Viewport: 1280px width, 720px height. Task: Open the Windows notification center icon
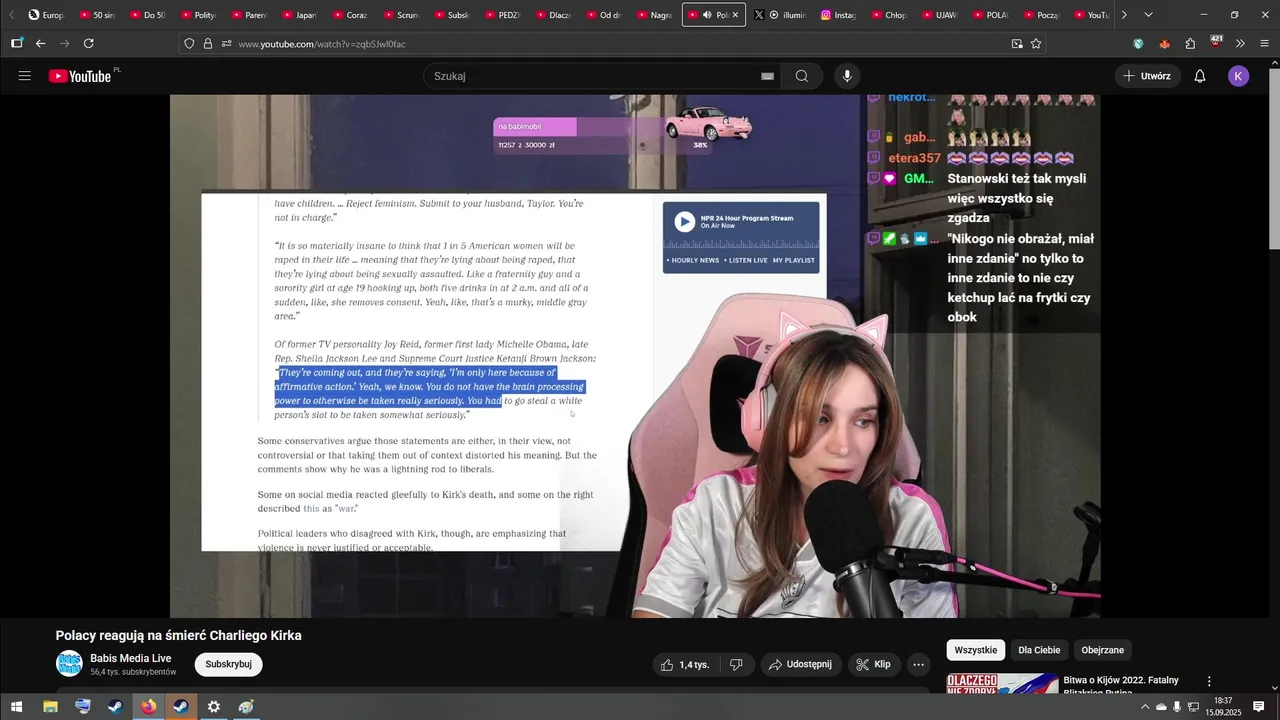point(1259,707)
